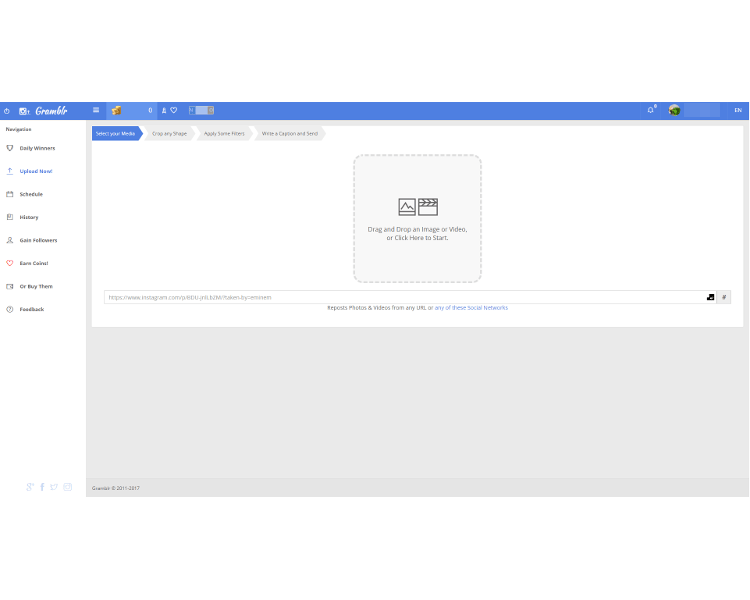Screen dimensions: 750x600
Task: Click the person icon beside the heart
Action: point(164,111)
